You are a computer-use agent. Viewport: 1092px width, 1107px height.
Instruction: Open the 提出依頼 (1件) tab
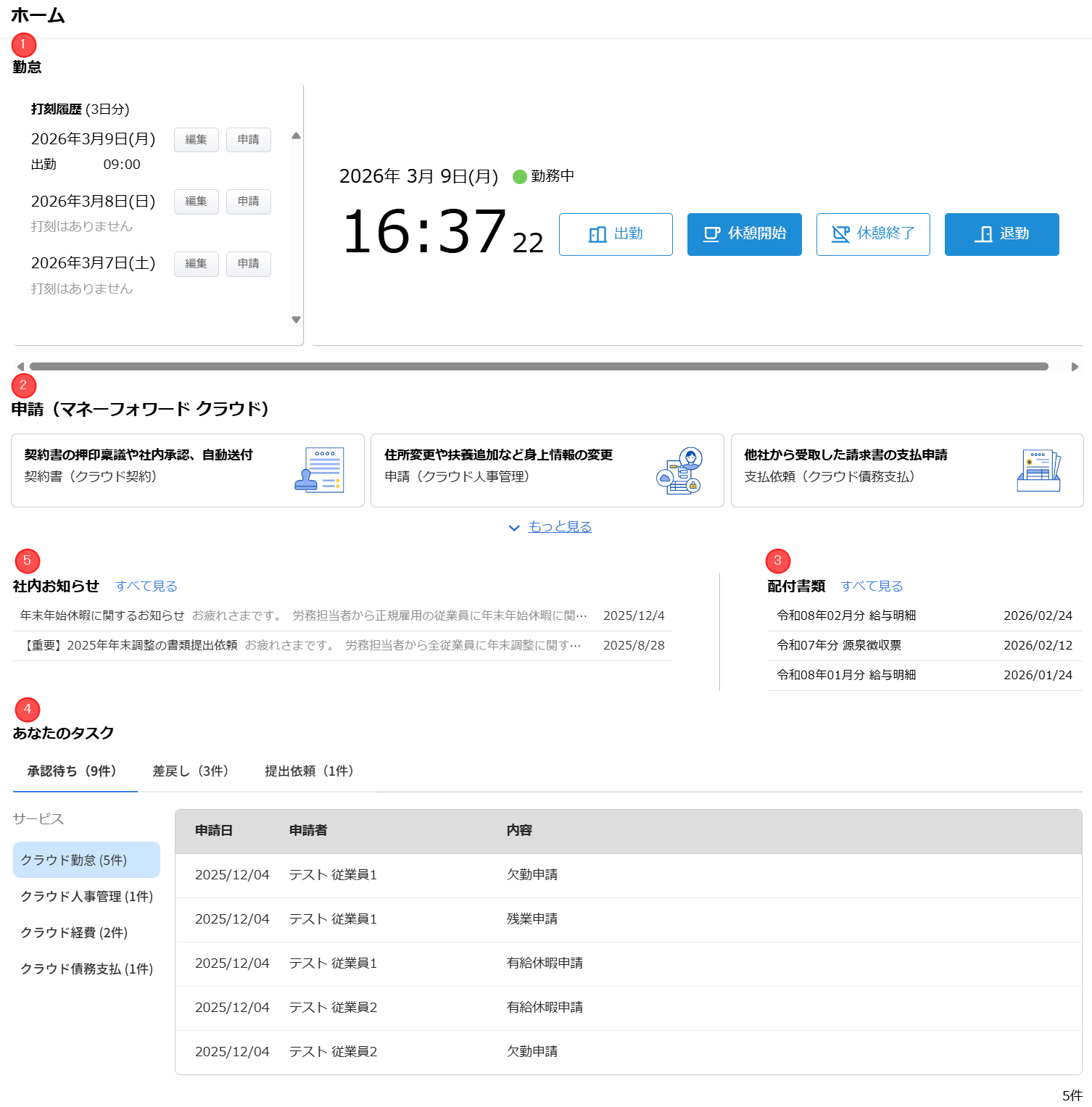click(x=309, y=771)
